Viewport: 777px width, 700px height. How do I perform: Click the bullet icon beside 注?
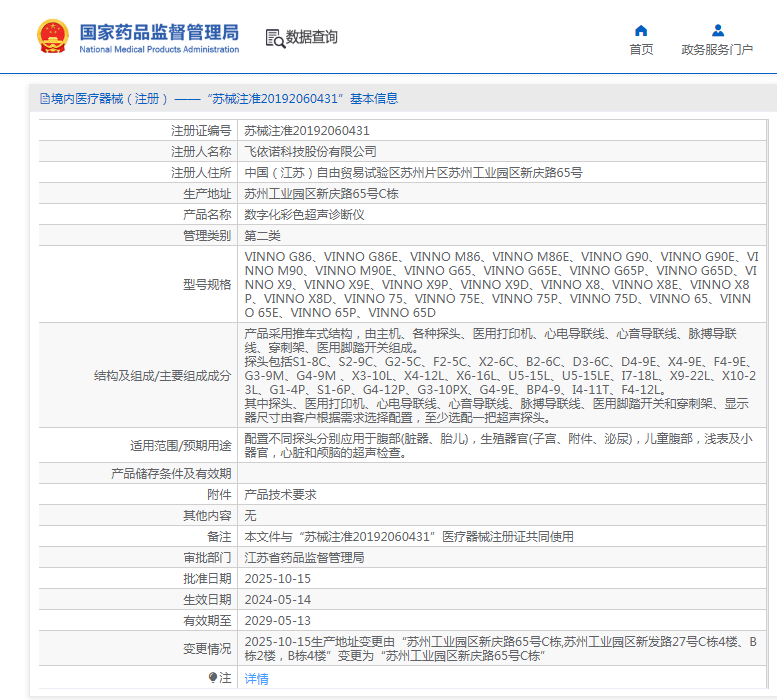click(x=213, y=678)
